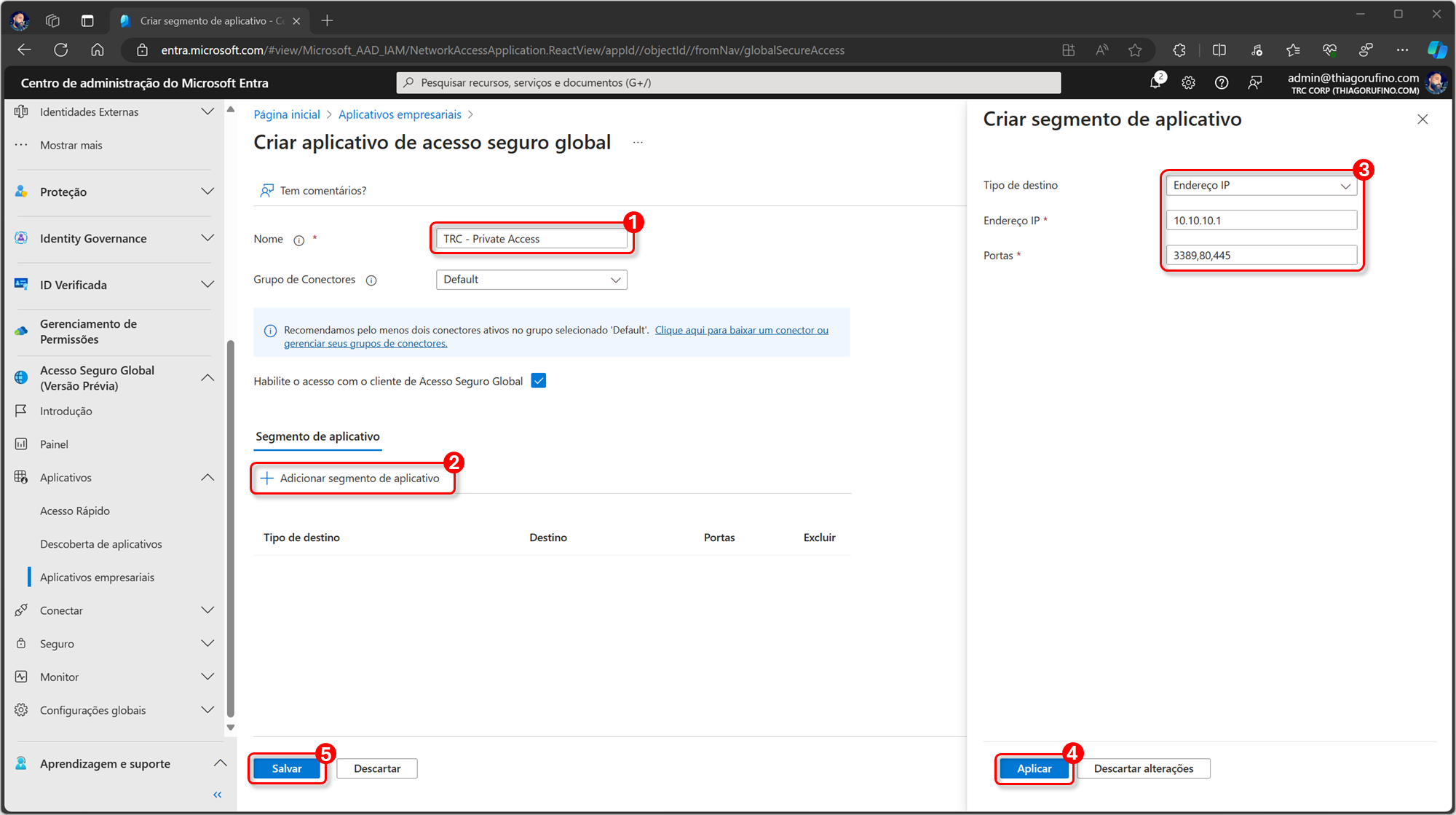Reload the page with refresh icon
Image resolution: width=1456 pixels, height=815 pixels.
coord(61,50)
